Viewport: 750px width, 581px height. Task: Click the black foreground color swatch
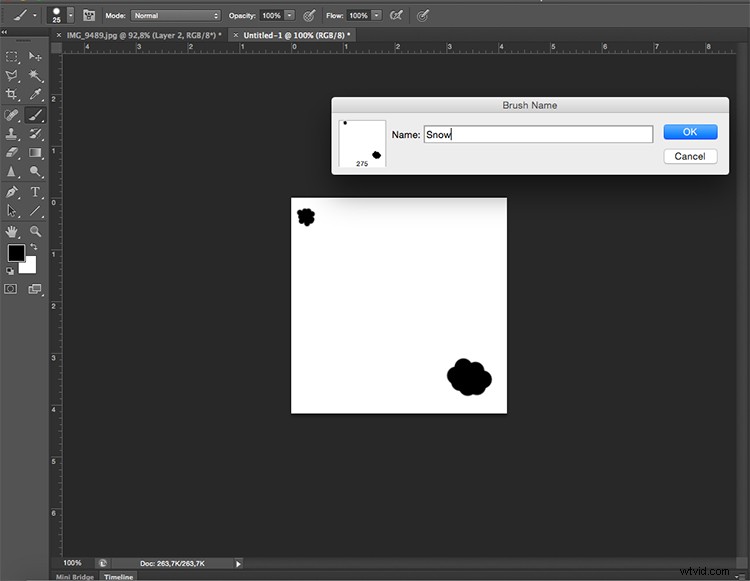point(16,253)
